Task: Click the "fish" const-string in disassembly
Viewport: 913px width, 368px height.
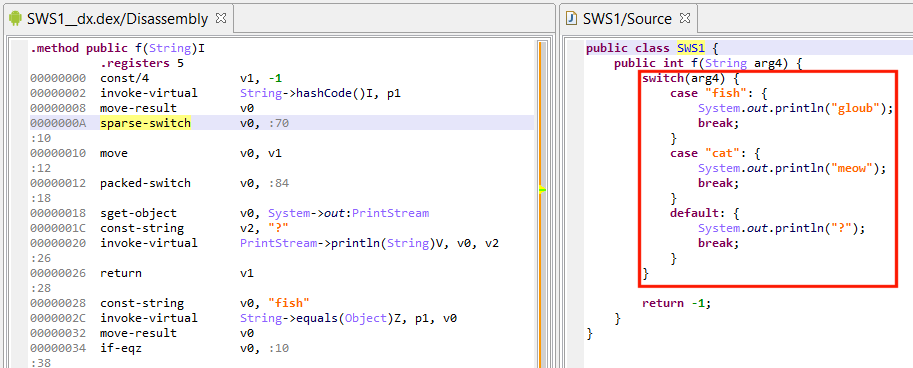Action: point(288,303)
